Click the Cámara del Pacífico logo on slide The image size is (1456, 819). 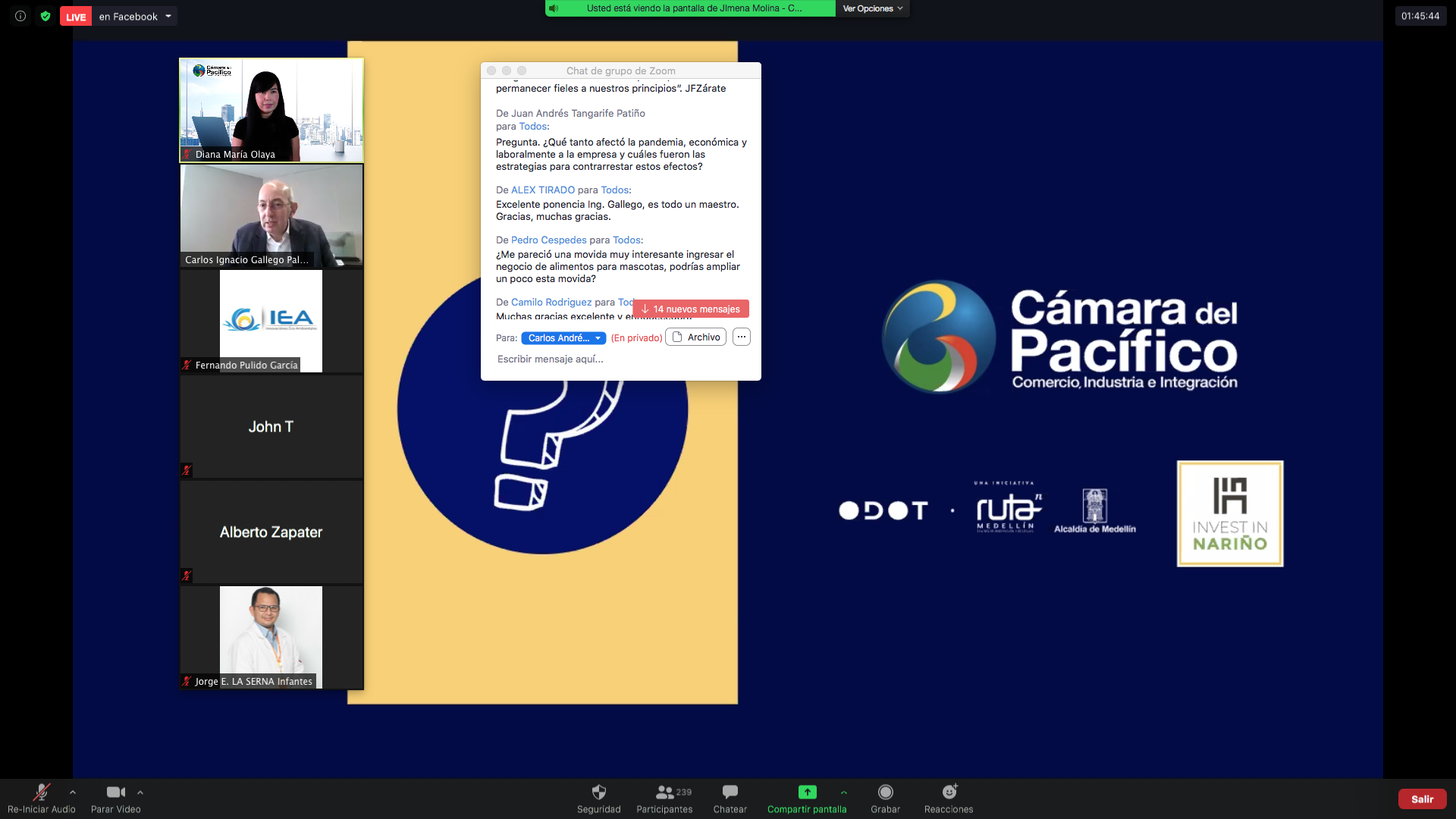point(1059,337)
